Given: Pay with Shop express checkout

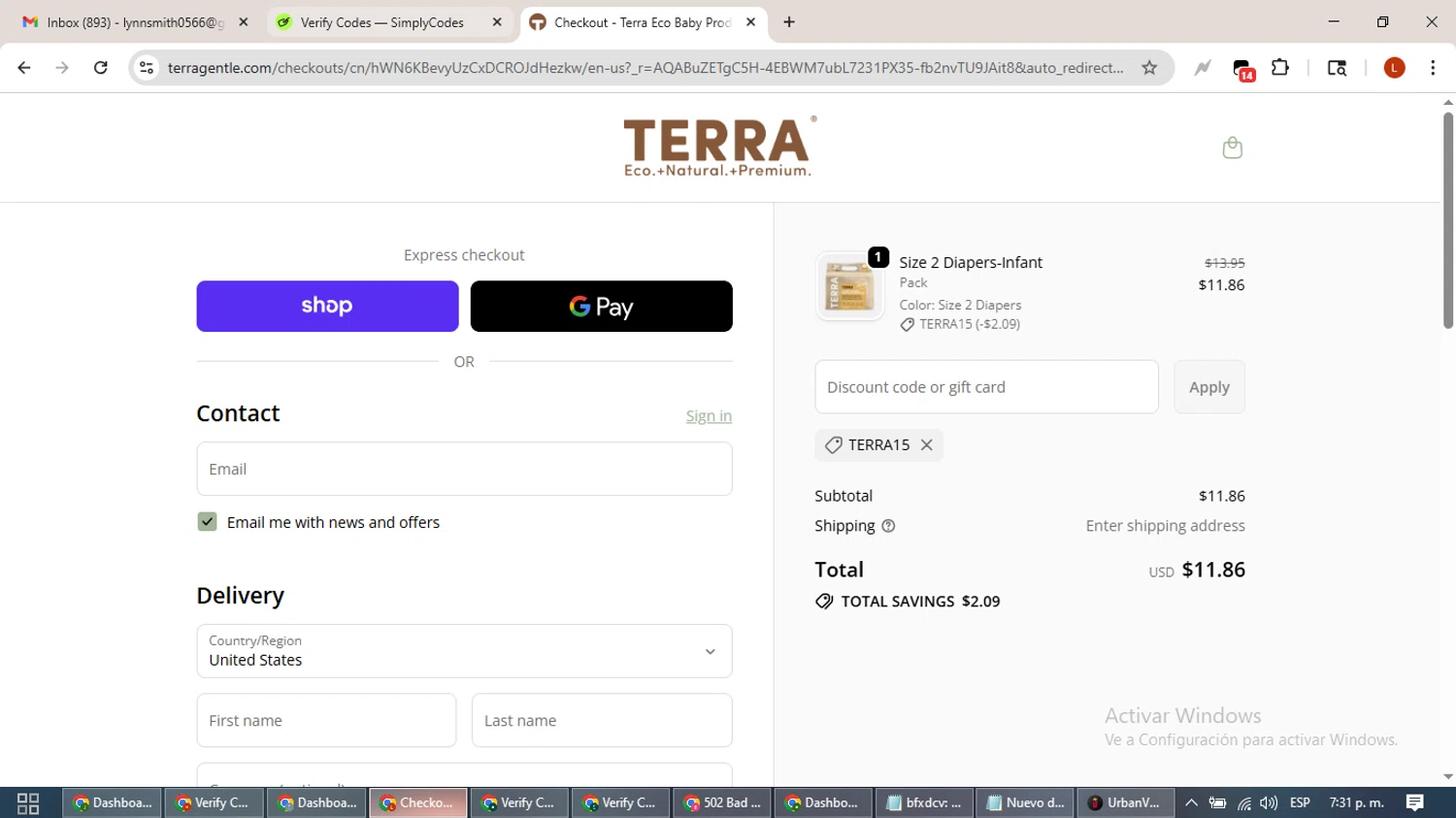Looking at the screenshot, I should (327, 306).
